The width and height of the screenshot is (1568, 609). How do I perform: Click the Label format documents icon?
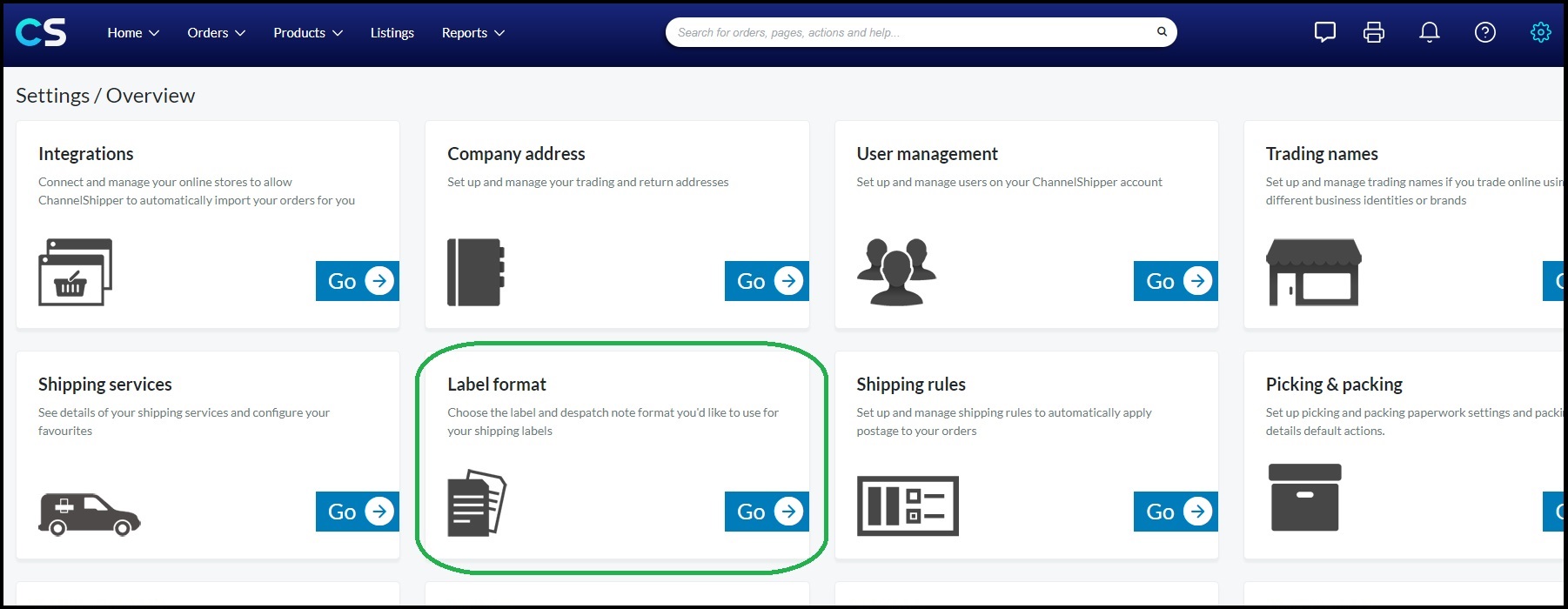(x=477, y=503)
